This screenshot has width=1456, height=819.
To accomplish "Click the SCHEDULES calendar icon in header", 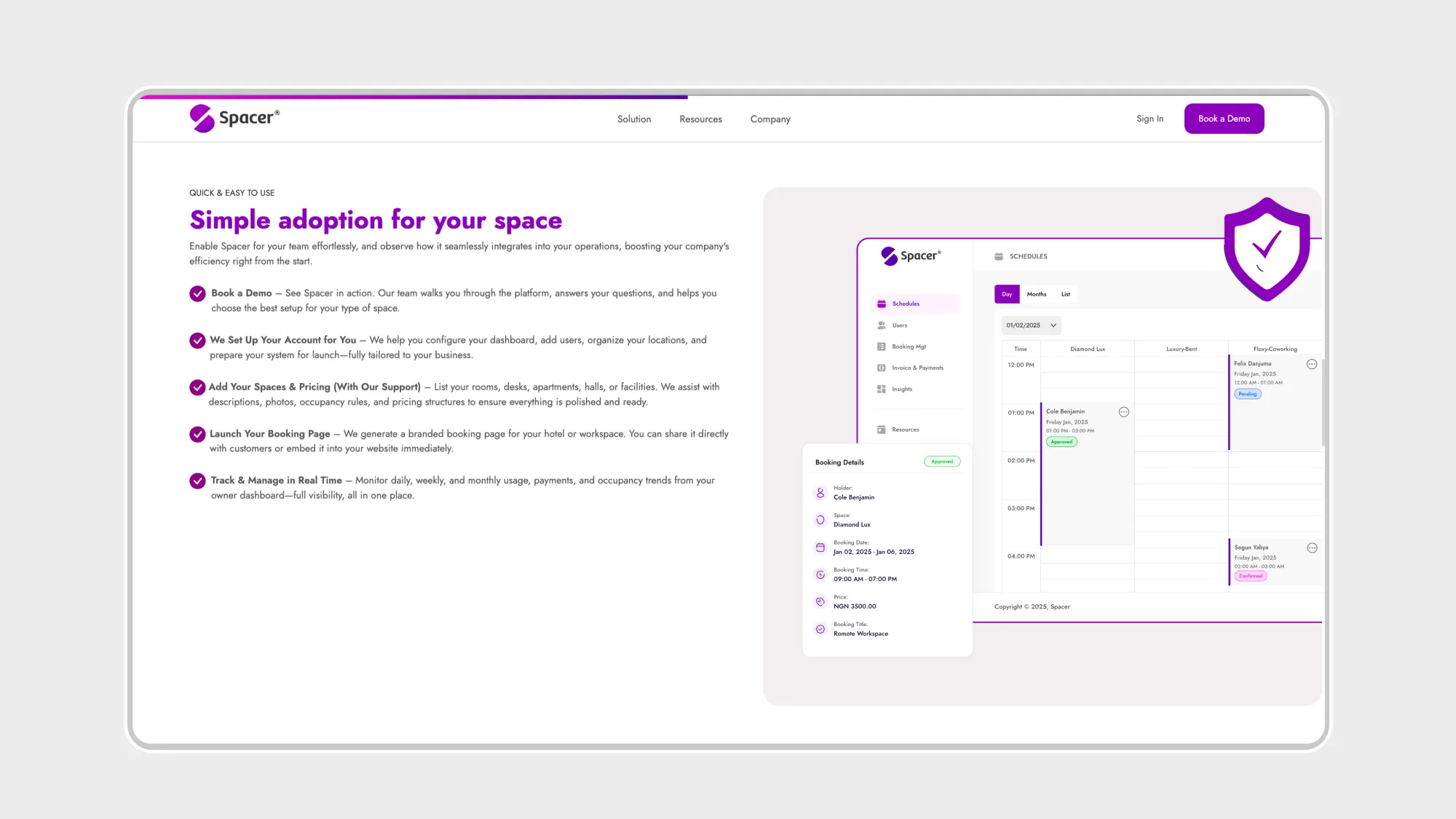I will [999, 256].
